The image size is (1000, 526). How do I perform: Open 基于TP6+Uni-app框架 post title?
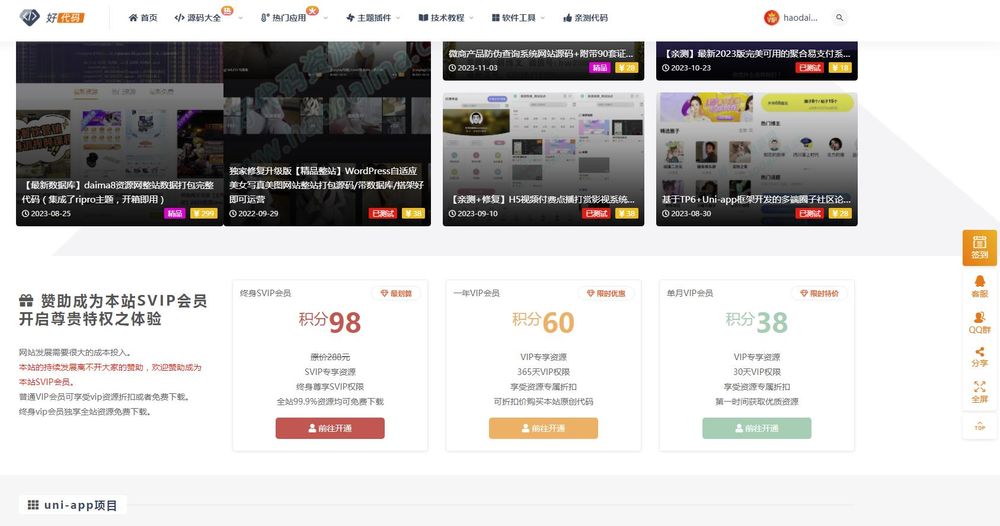point(756,200)
